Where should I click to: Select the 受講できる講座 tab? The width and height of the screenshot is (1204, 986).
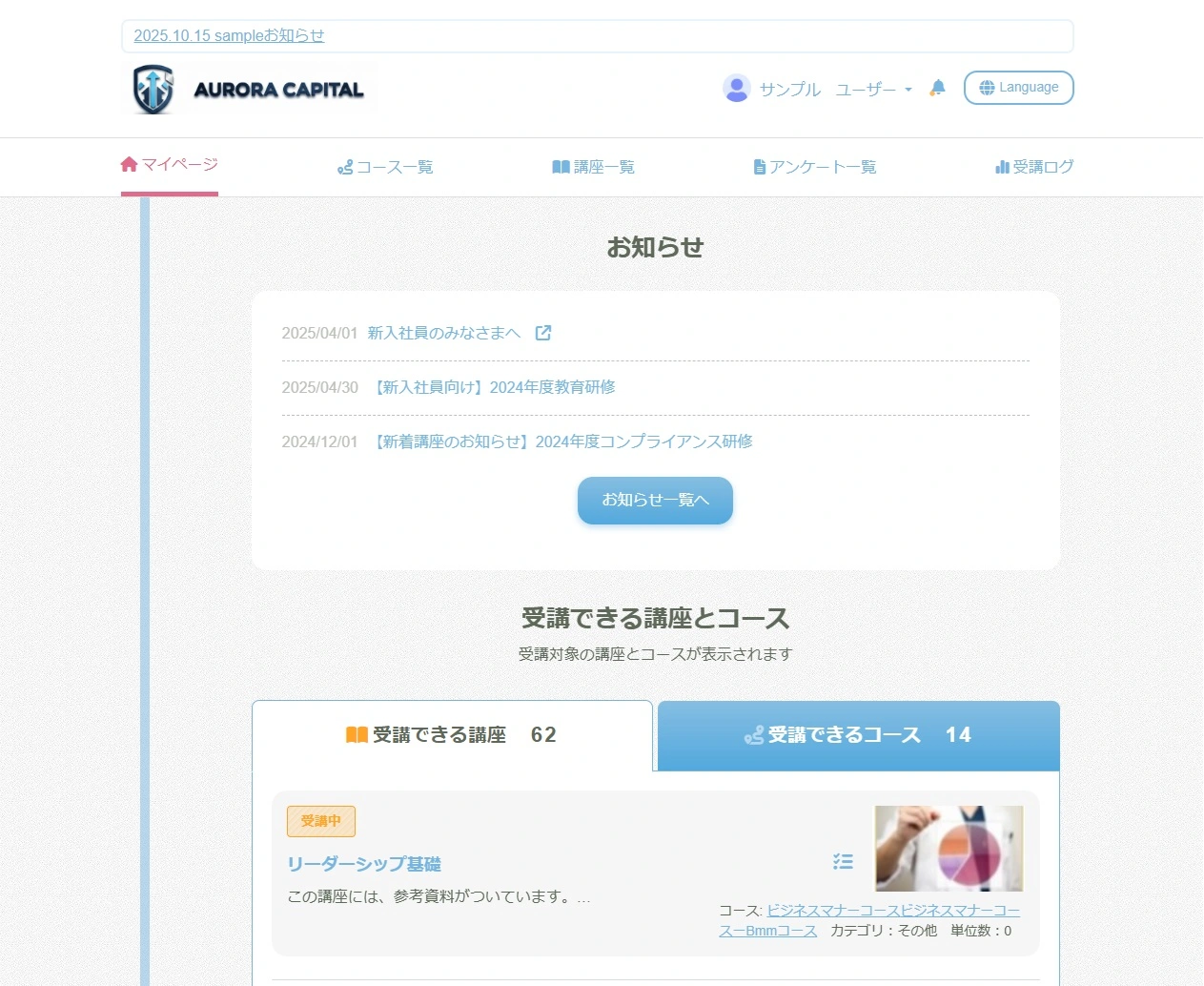pyautogui.click(x=452, y=735)
